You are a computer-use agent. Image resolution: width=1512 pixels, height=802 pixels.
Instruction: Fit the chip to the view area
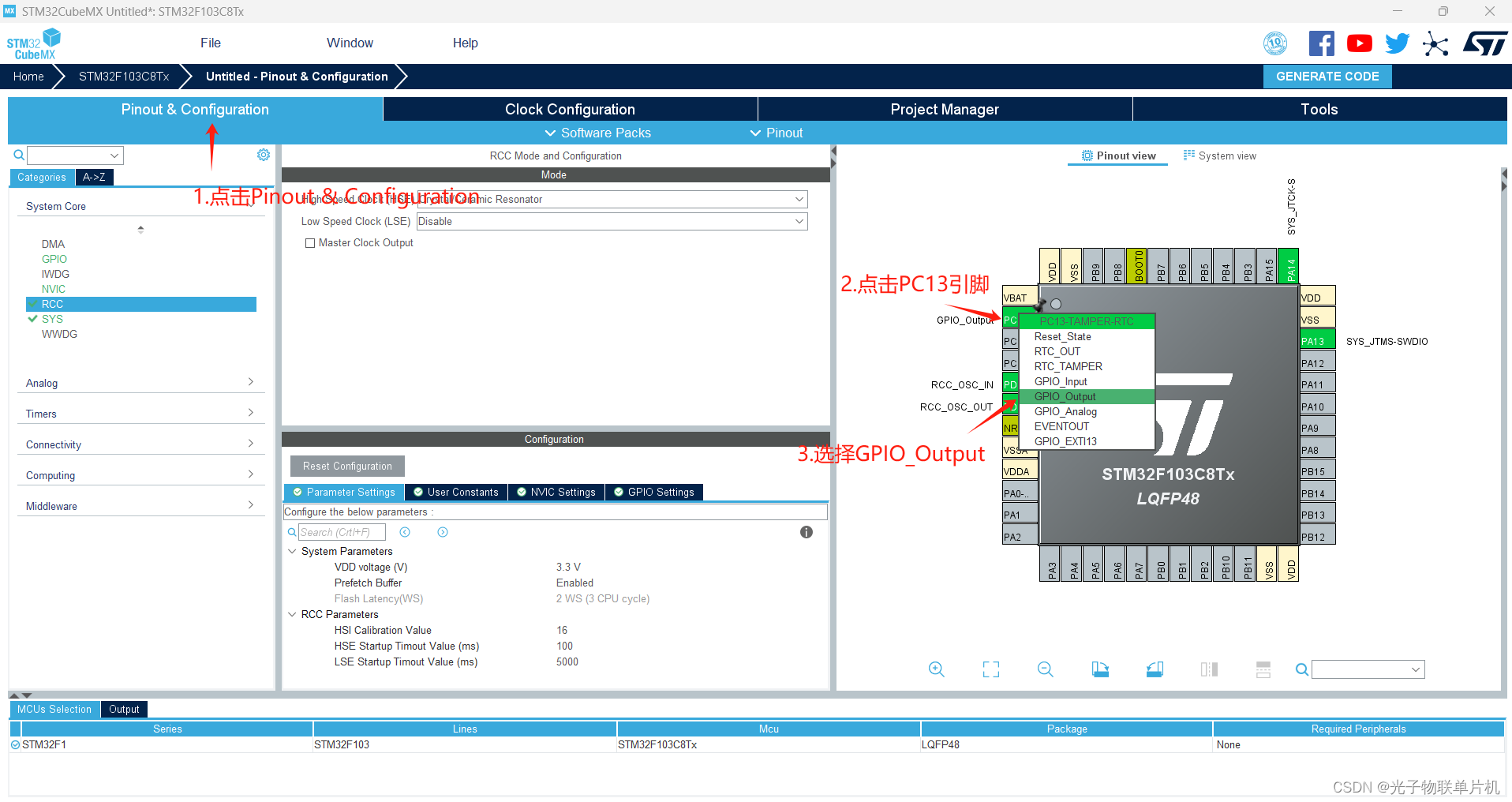[991, 669]
